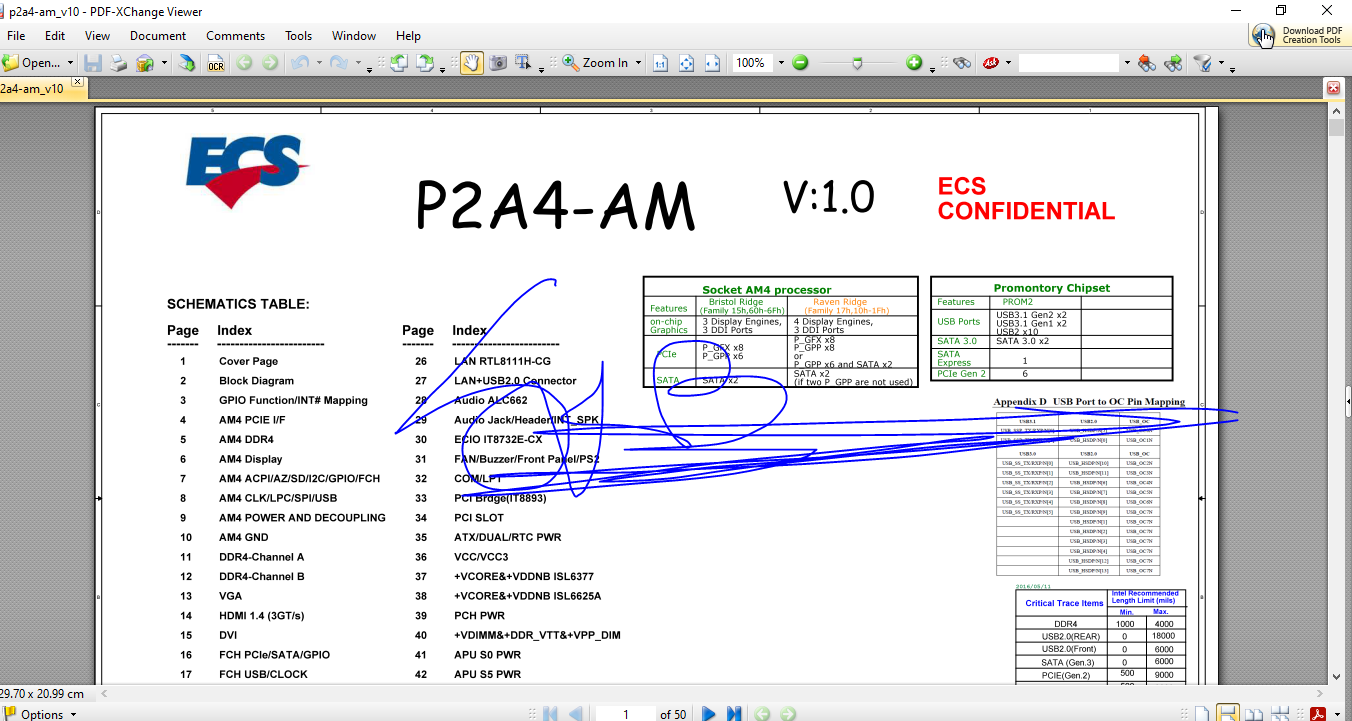Image resolution: width=1352 pixels, height=721 pixels.
Task: Expand the Open button dropdown arrow
Action: click(70, 63)
